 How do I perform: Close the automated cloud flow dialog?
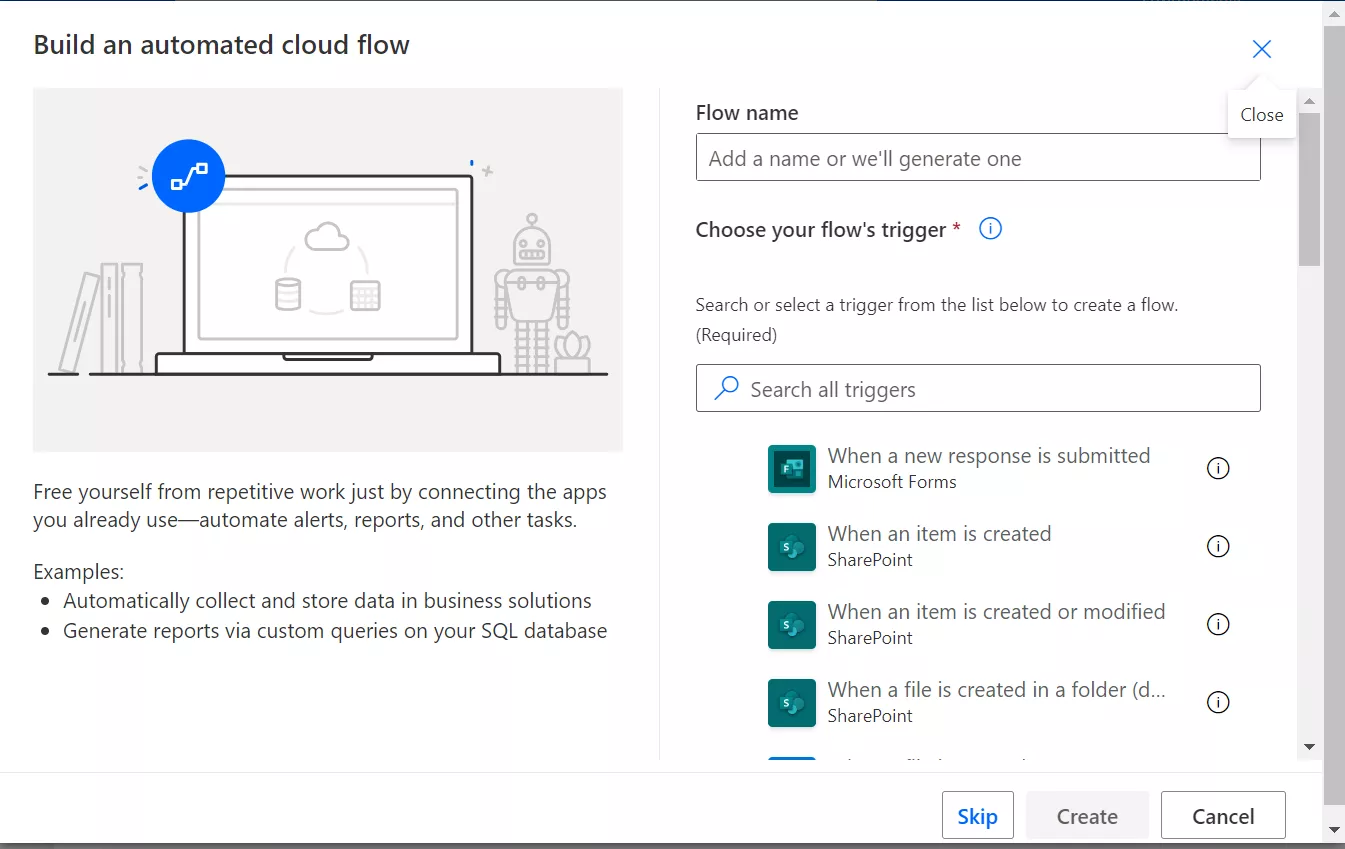pyautogui.click(x=1262, y=49)
